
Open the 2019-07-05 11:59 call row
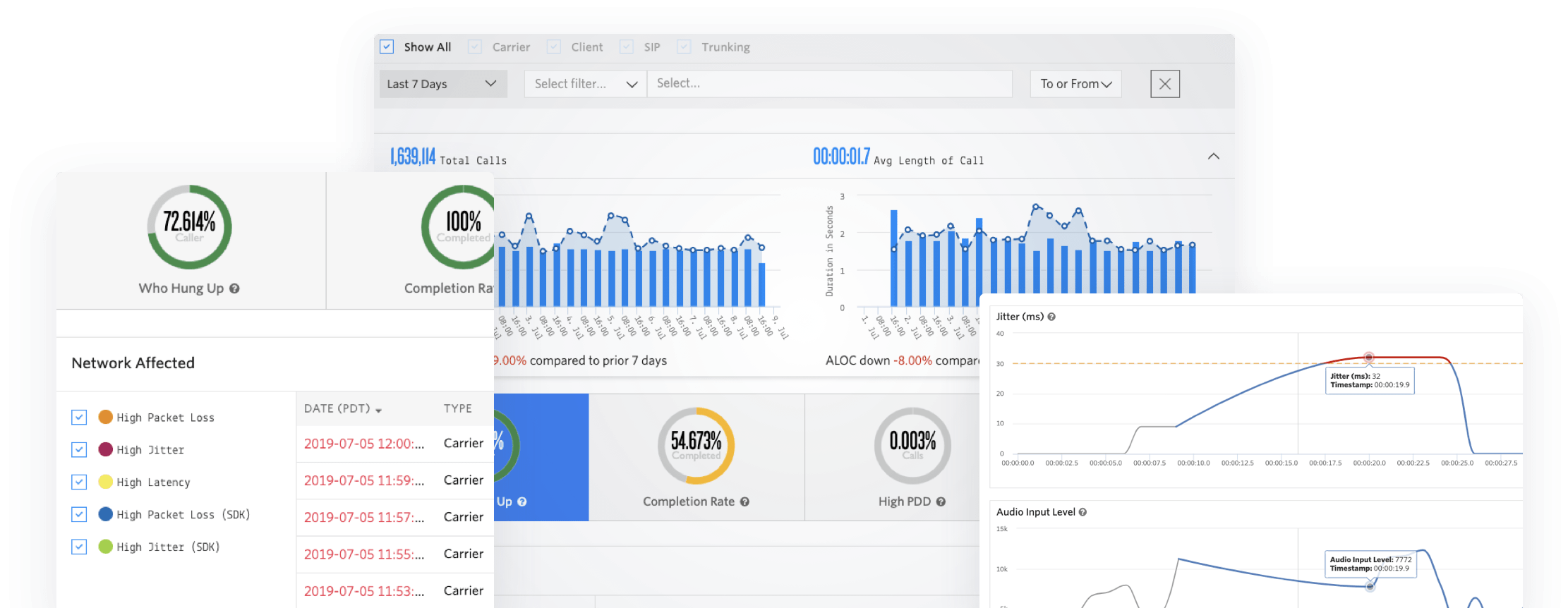pyautogui.click(x=395, y=480)
